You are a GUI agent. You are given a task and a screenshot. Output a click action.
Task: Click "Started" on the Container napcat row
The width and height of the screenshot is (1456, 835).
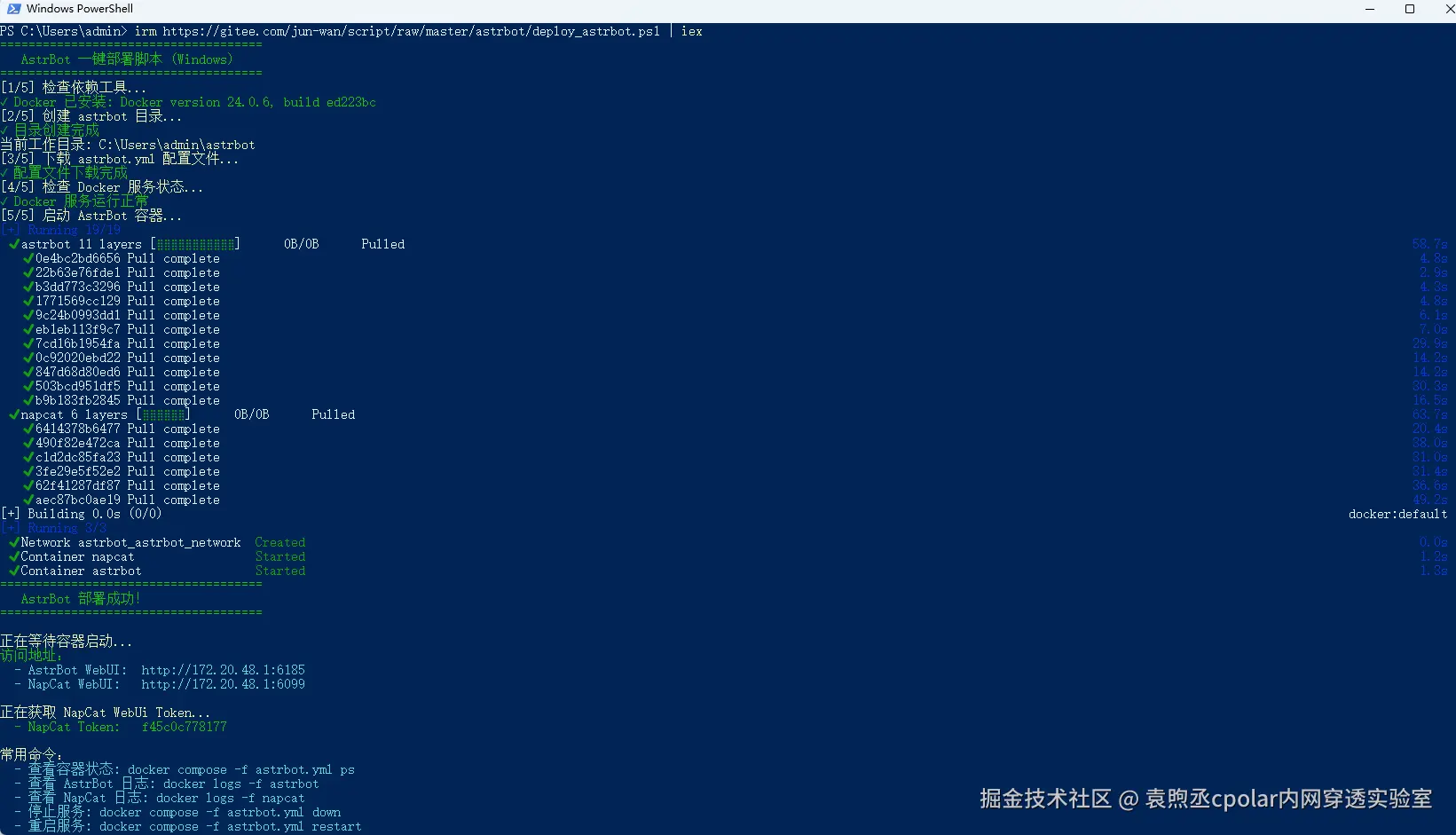[x=280, y=556]
